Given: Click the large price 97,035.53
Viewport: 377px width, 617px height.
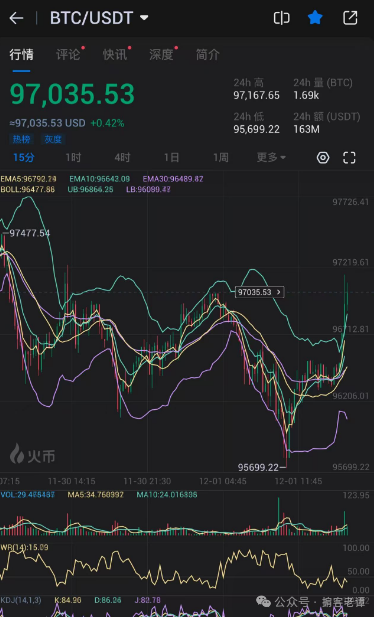Looking at the screenshot, I should click(72, 94).
